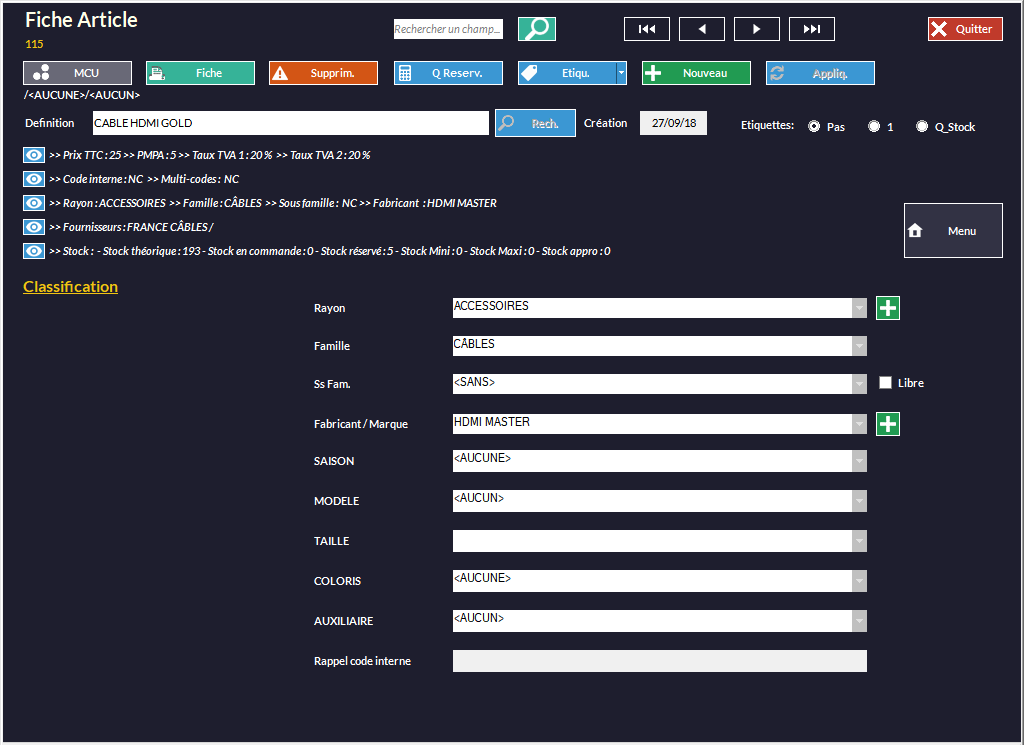This screenshot has height=745, width=1024.
Task: Enable the Libre checkbox
Action: pyautogui.click(x=885, y=383)
